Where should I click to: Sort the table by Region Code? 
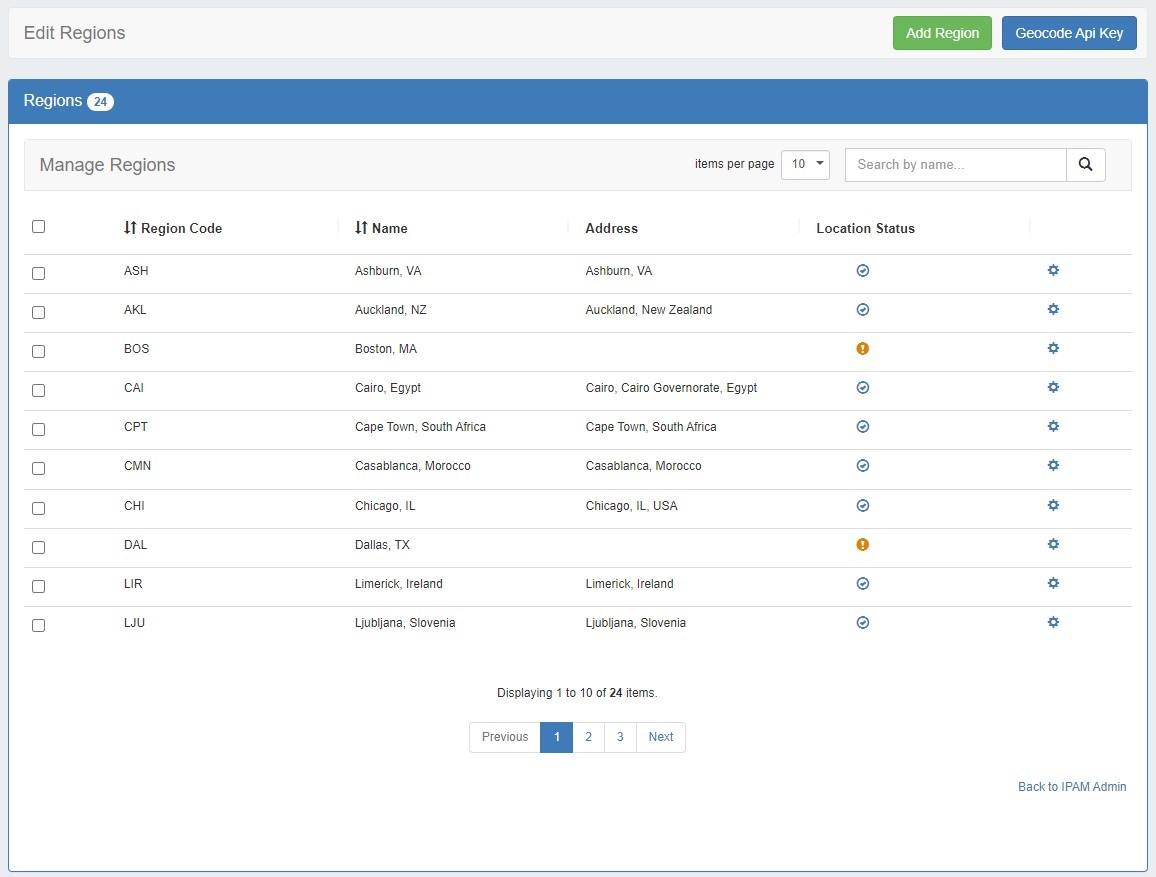pyautogui.click(x=172, y=228)
